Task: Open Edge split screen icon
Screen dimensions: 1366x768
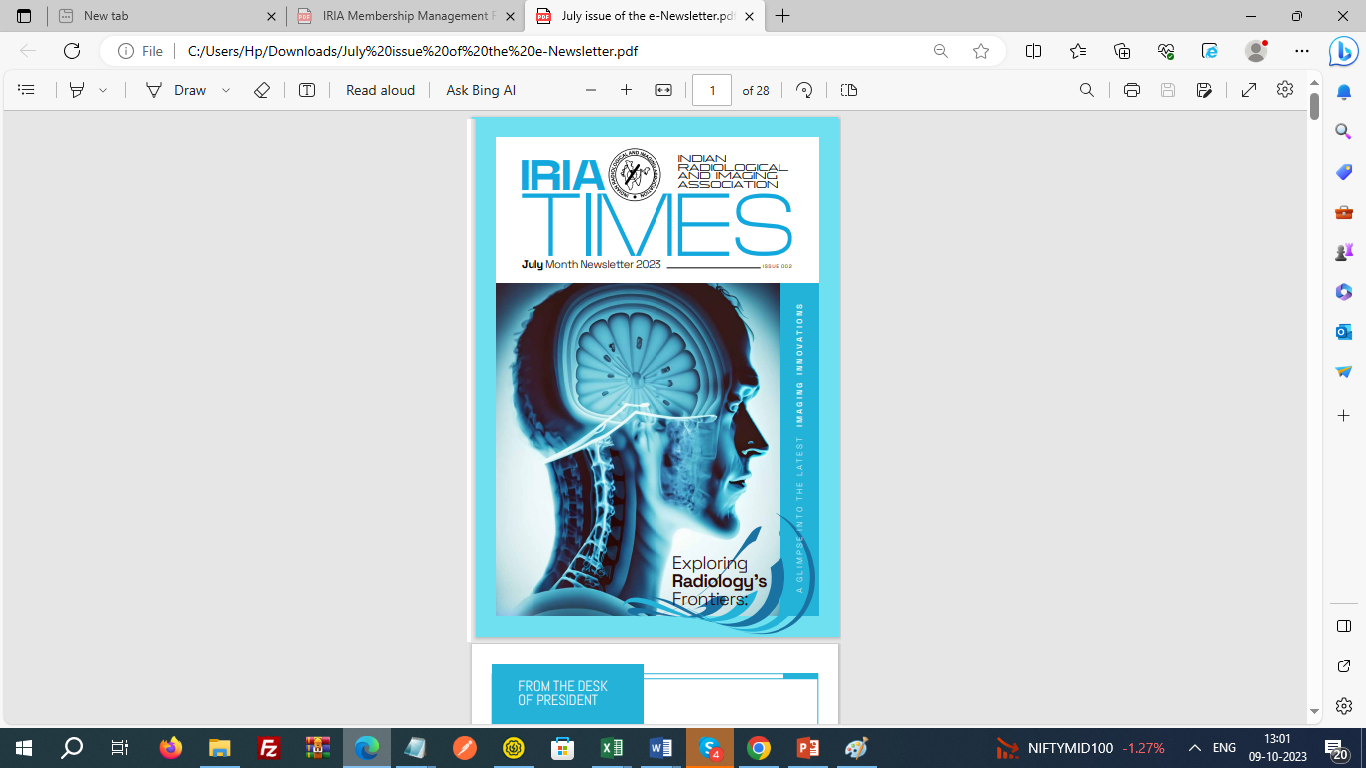Action: [x=1034, y=51]
